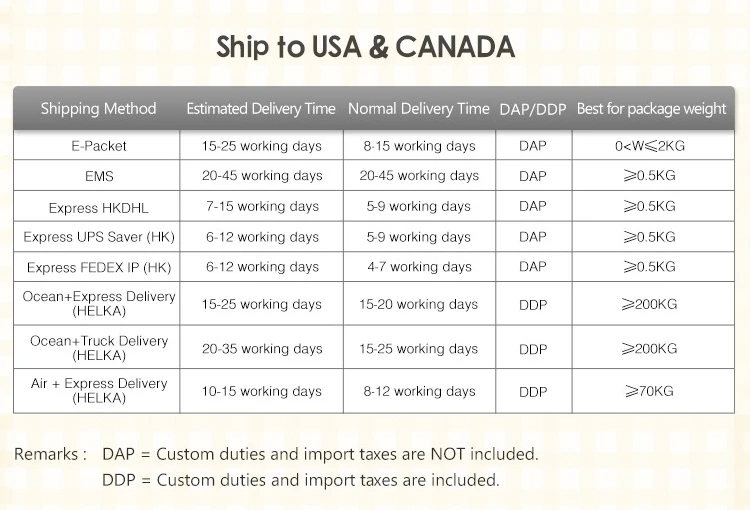This screenshot has width=750, height=510.
Task: Click the 'DAP = Custom duties' remark line
Action: 320,454
